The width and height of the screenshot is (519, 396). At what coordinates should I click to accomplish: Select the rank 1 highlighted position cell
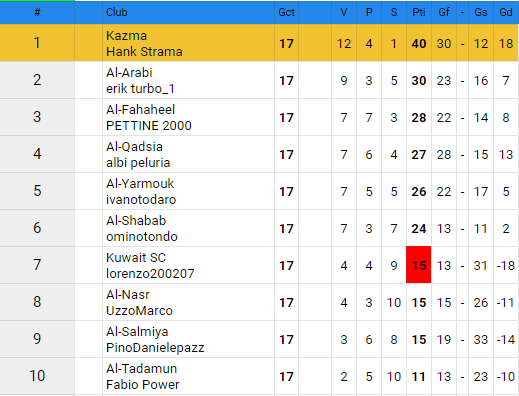tap(37, 43)
